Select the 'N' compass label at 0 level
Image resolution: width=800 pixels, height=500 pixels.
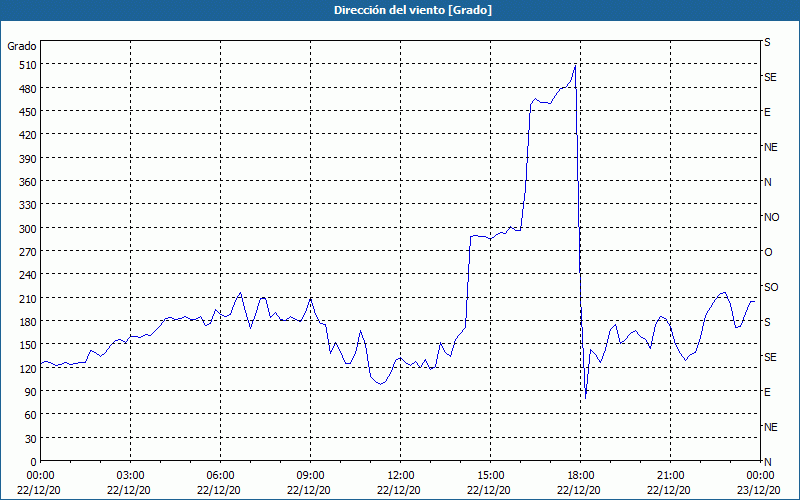(x=767, y=462)
